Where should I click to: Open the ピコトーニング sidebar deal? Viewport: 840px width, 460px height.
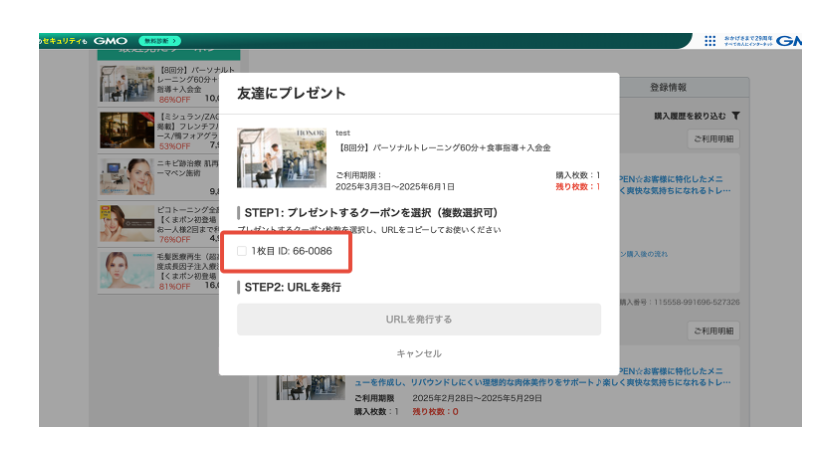[x=168, y=224]
